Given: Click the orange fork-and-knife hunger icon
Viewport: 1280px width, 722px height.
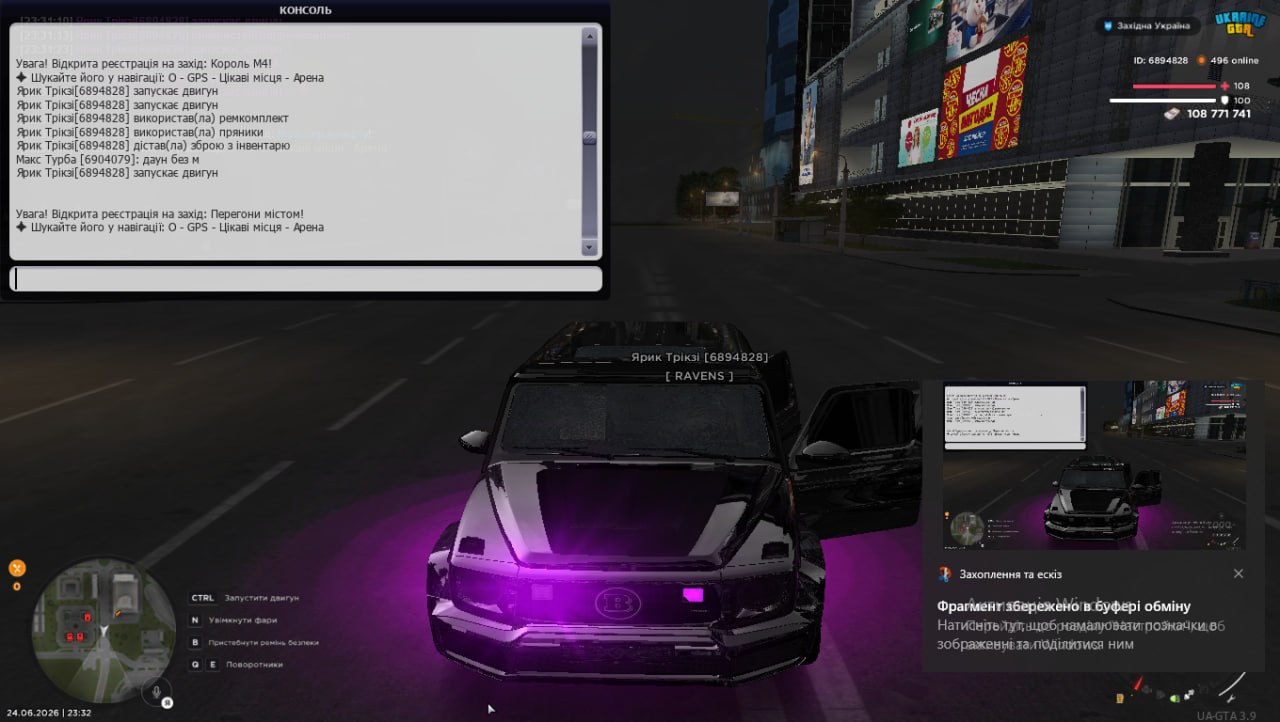Looking at the screenshot, I should coord(17,568).
